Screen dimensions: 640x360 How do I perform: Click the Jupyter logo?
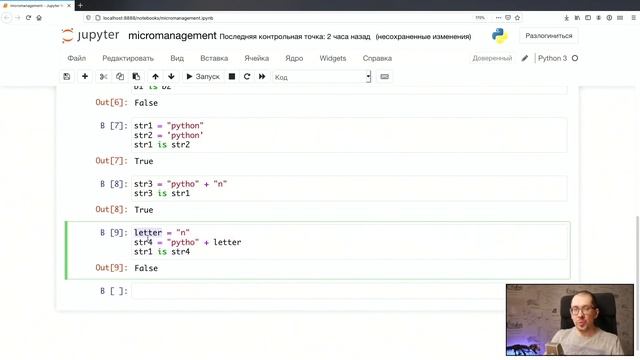[x=91, y=36]
